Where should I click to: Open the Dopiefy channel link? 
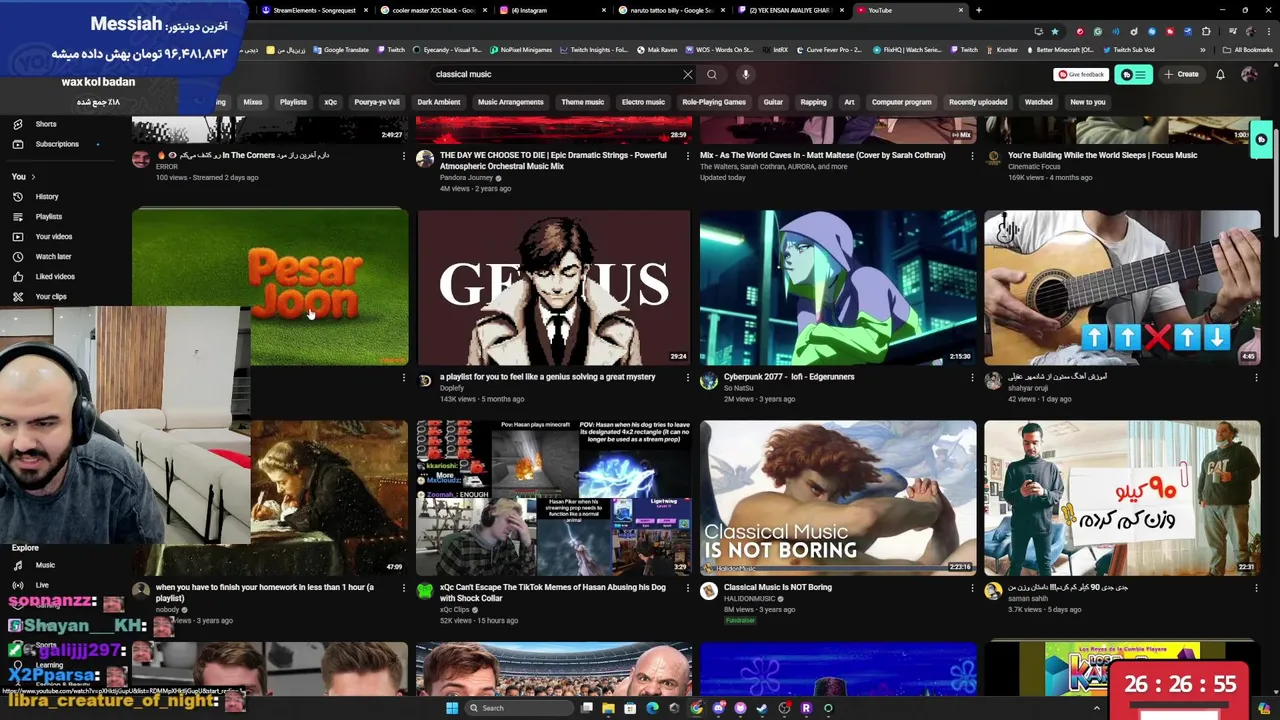452,388
